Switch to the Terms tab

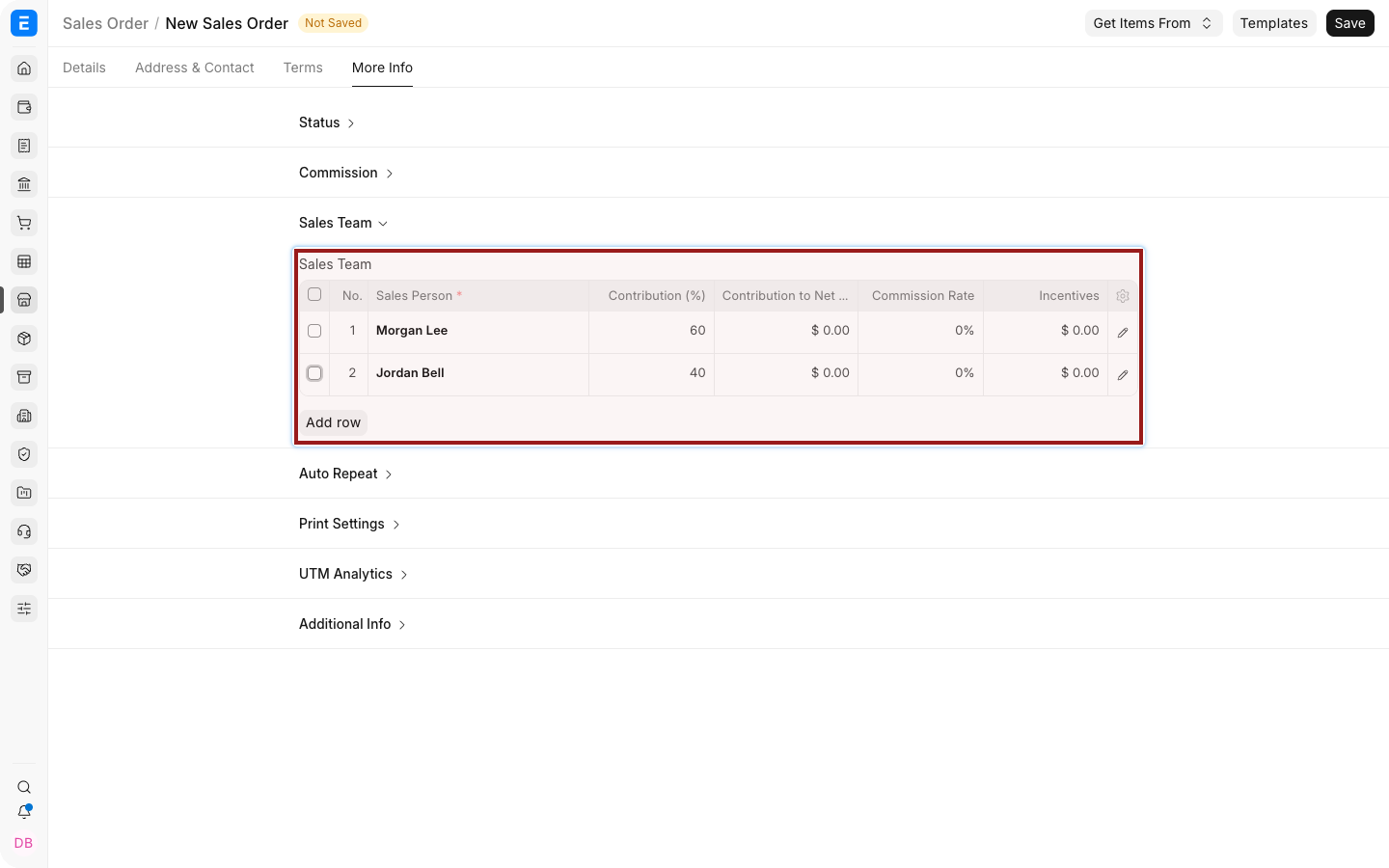click(303, 68)
